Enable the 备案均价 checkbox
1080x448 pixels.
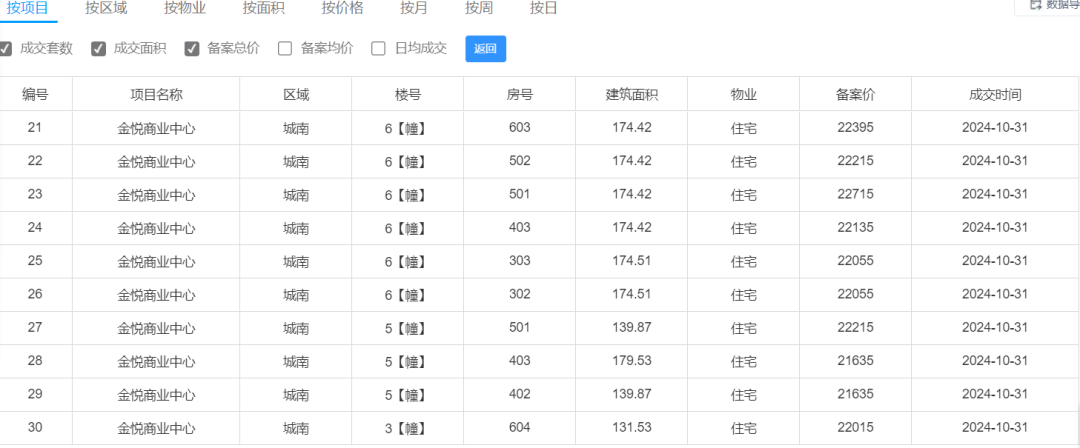tap(285, 49)
